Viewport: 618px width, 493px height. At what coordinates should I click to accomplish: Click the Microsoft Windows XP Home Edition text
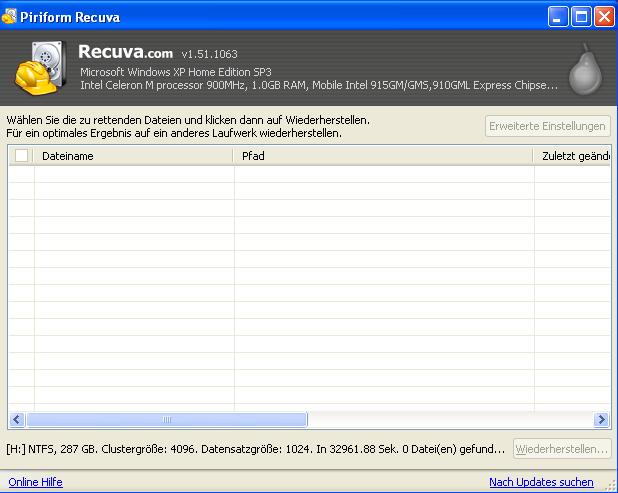(176, 72)
